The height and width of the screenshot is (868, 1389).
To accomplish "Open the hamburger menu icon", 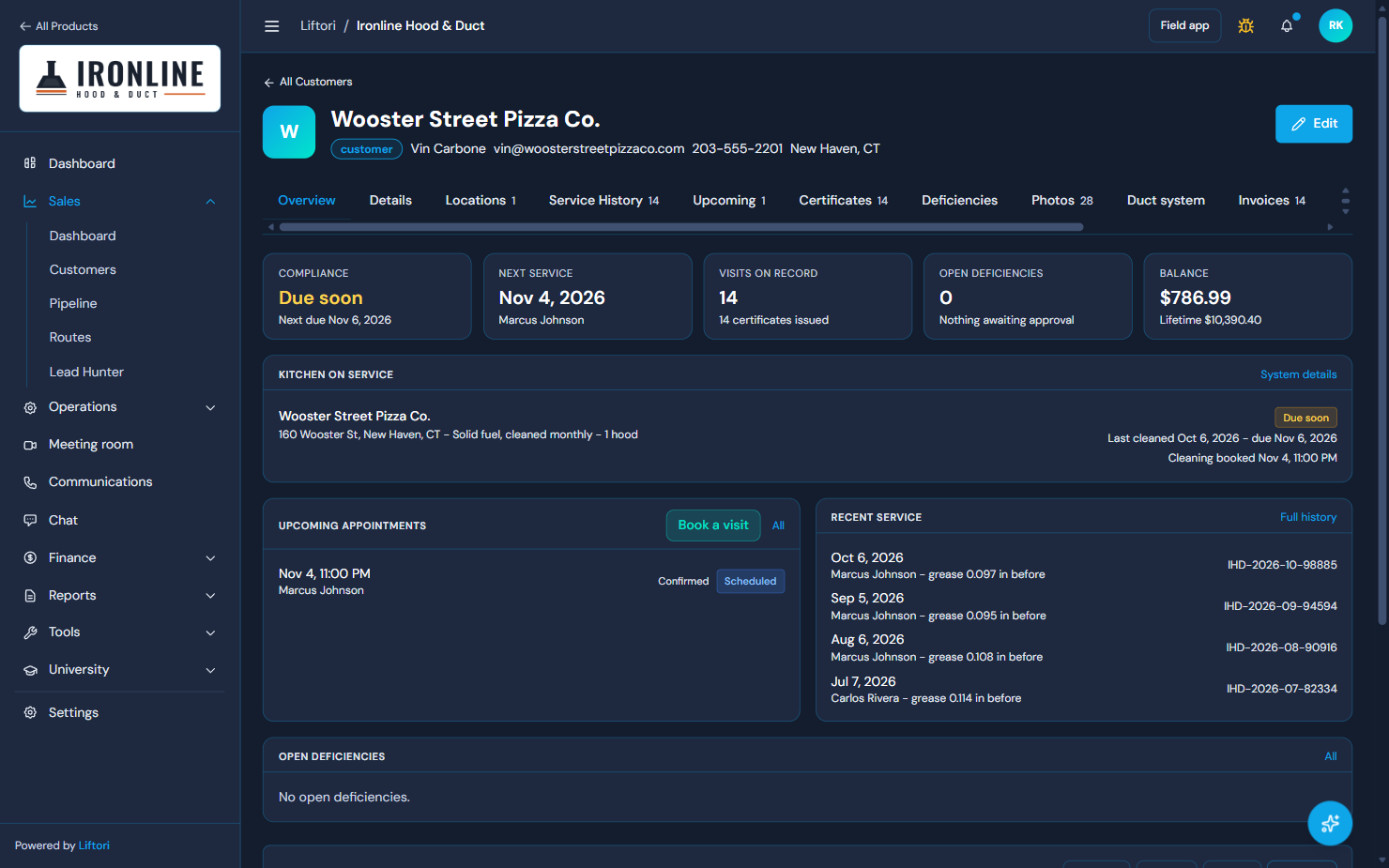I will pos(272,26).
